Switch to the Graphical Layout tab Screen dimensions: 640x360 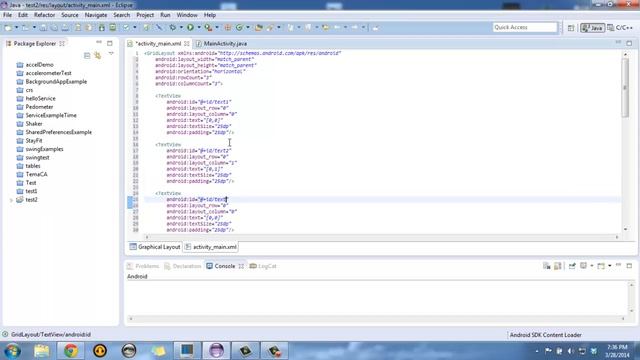click(x=155, y=247)
